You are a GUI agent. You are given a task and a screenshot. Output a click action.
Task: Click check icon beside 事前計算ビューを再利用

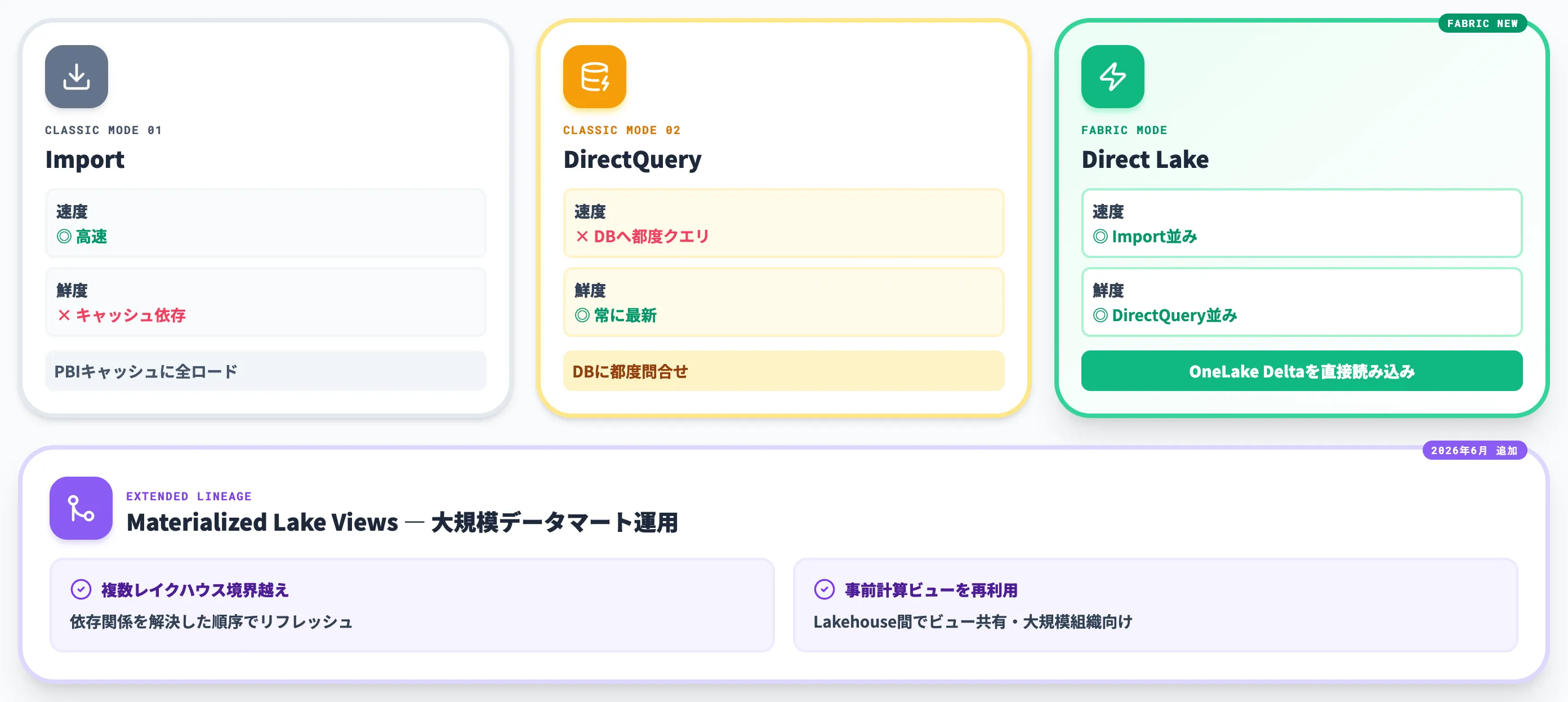824,589
